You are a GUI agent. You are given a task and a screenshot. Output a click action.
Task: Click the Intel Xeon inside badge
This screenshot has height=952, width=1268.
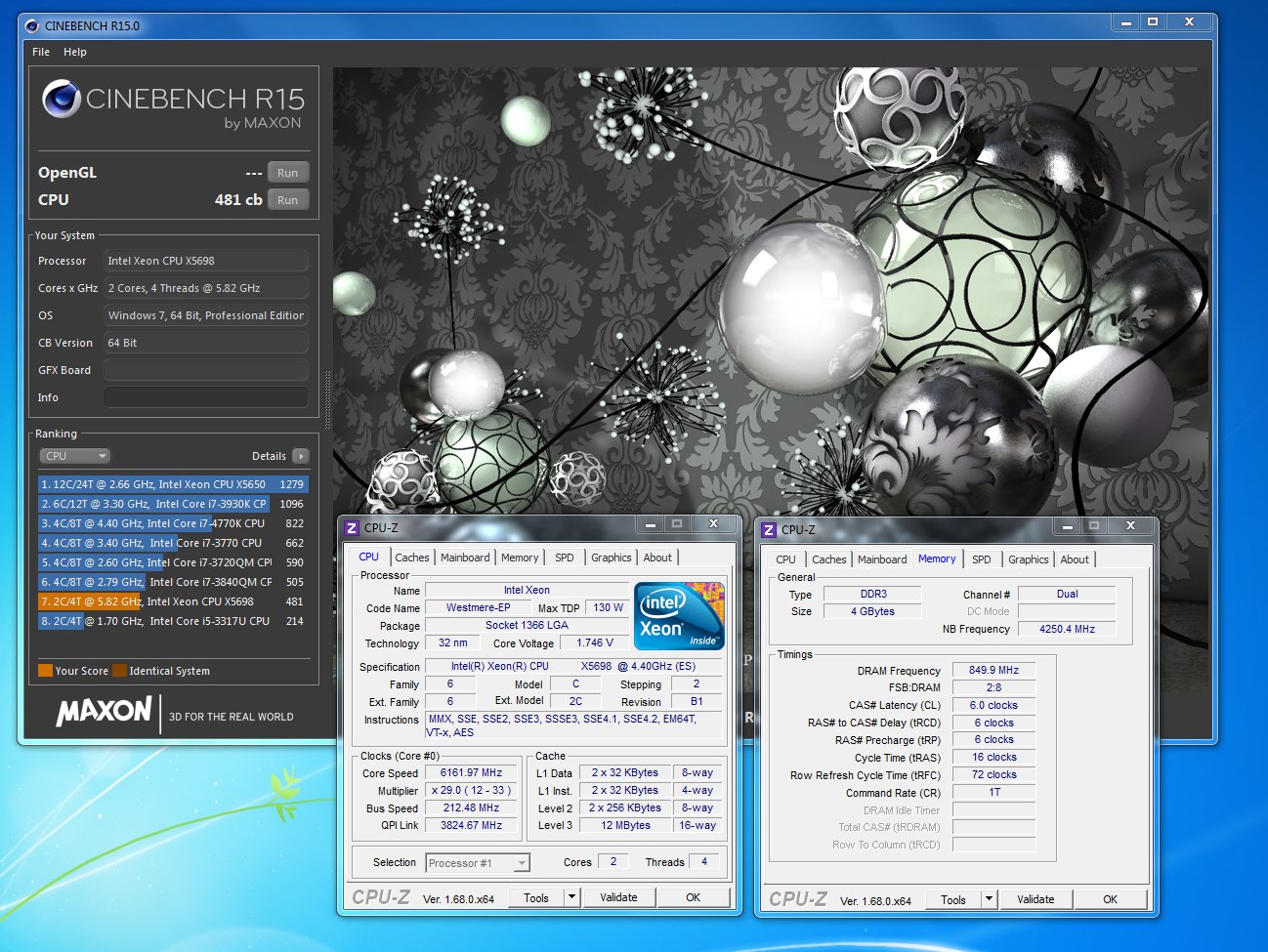(679, 616)
